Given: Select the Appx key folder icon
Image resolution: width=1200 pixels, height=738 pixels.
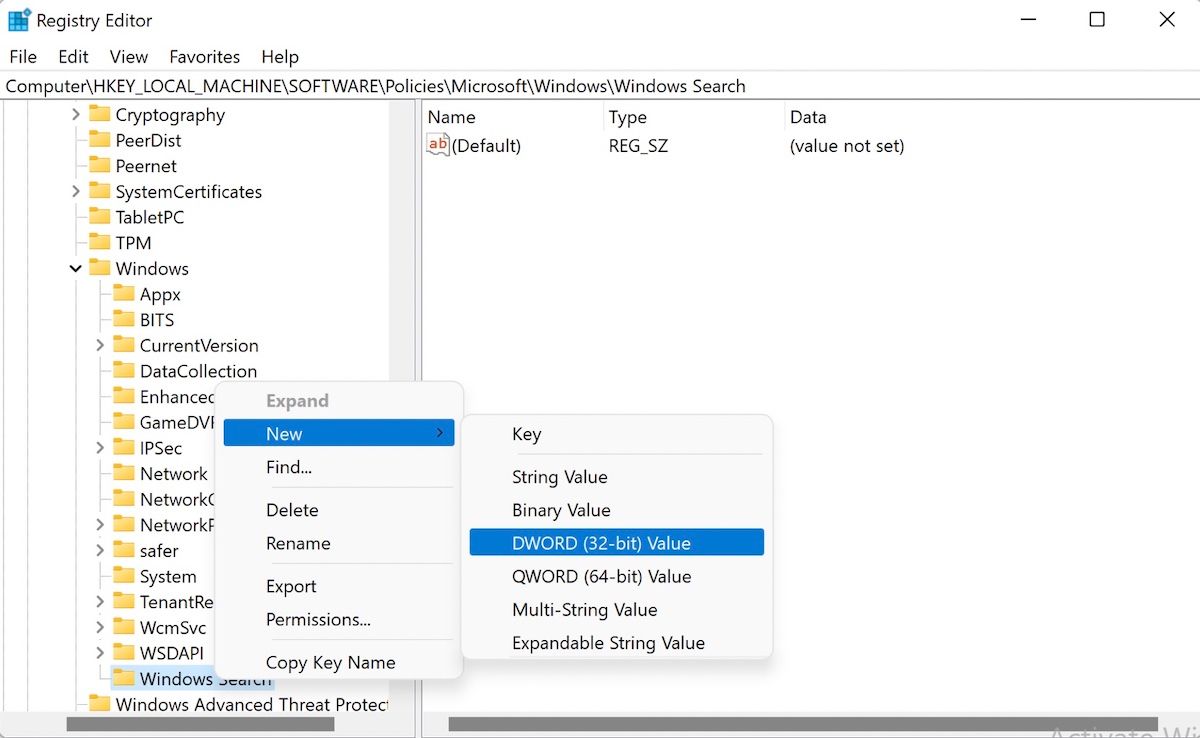Looking at the screenshot, I should (124, 294).
